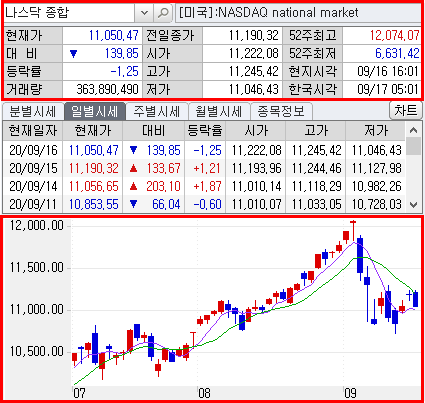Image resolution: width=425 pixels, height=403 pixels.
Task: Open the 주별시세 tab
Action: click(157, 111)
